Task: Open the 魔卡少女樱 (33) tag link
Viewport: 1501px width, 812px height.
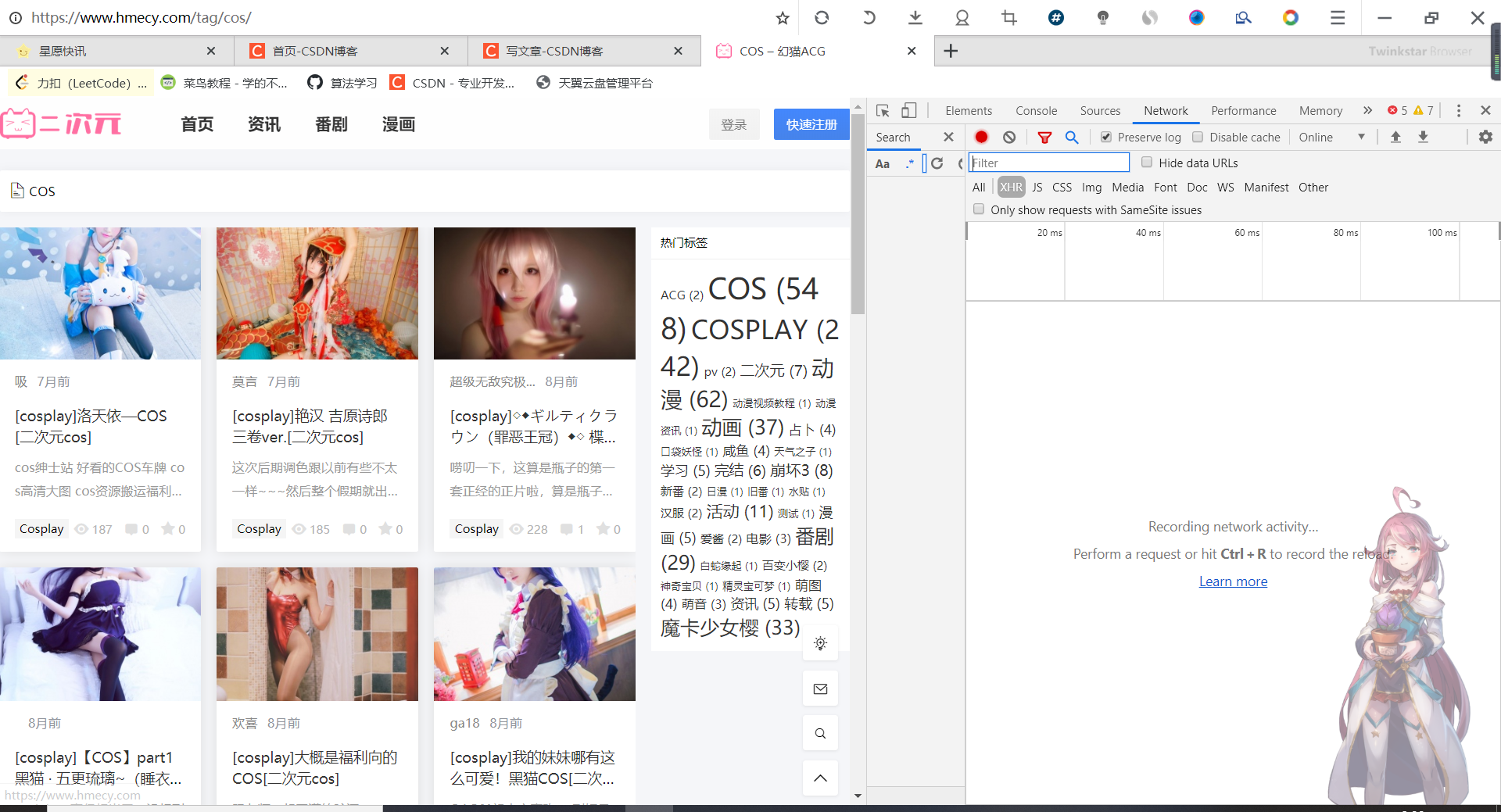Action: (730, 628)
